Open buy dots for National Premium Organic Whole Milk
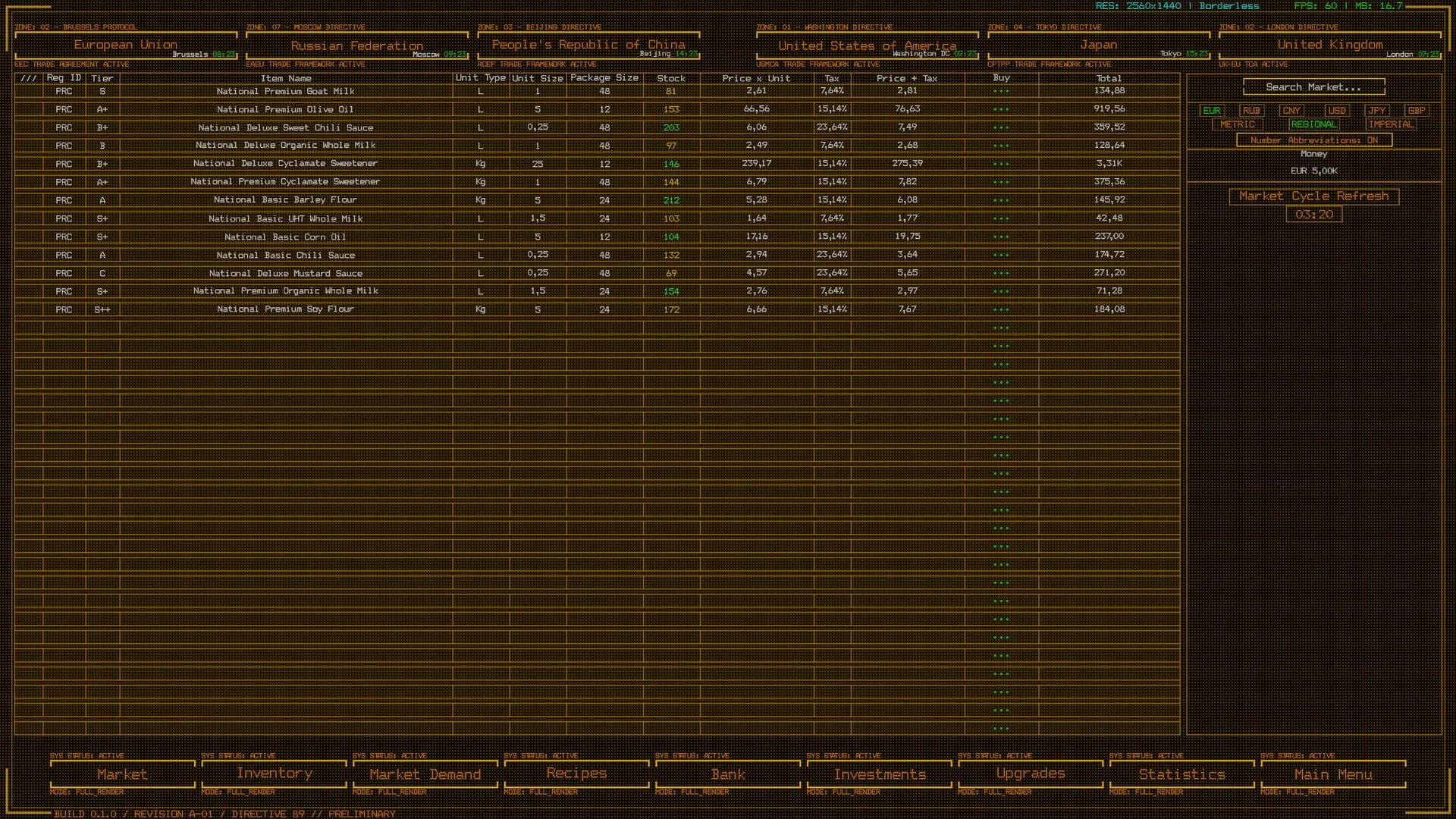 tap(1001, 291)
